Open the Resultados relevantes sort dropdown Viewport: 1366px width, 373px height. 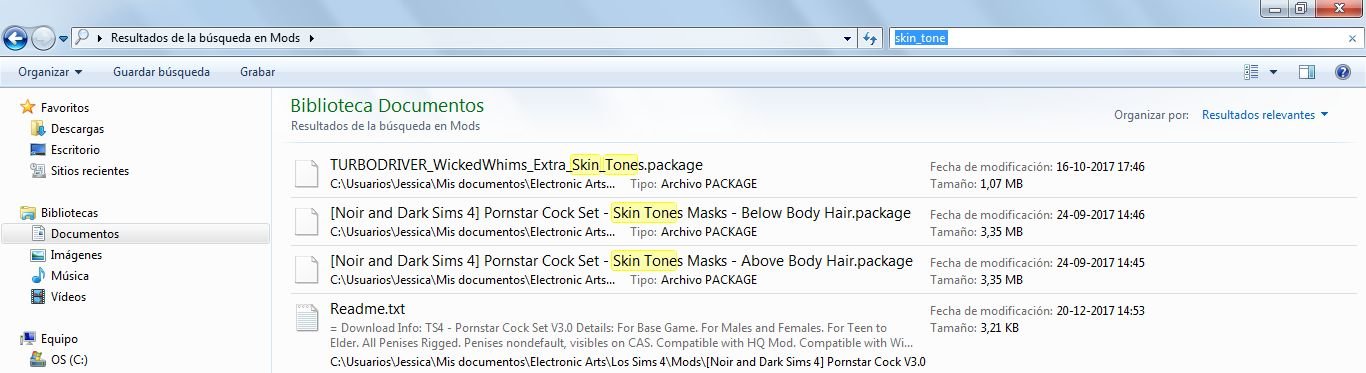(1265, 115)
